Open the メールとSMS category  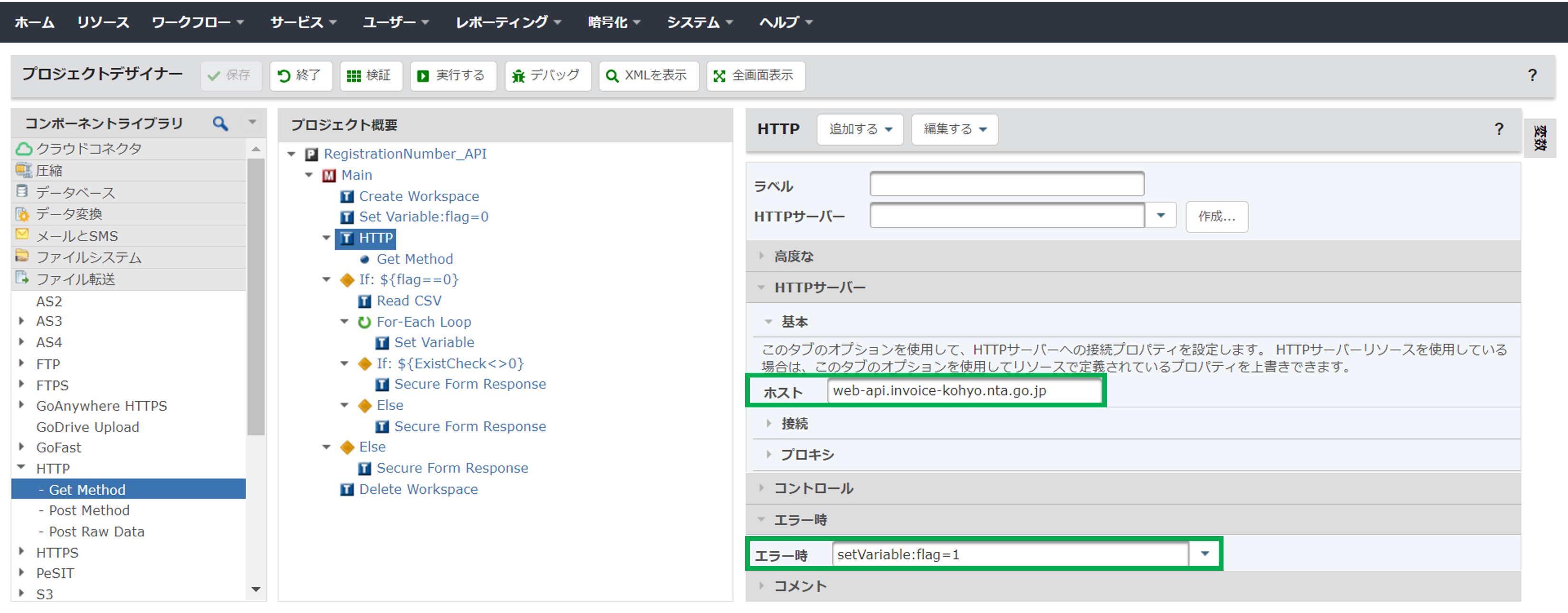click(128, 236)
